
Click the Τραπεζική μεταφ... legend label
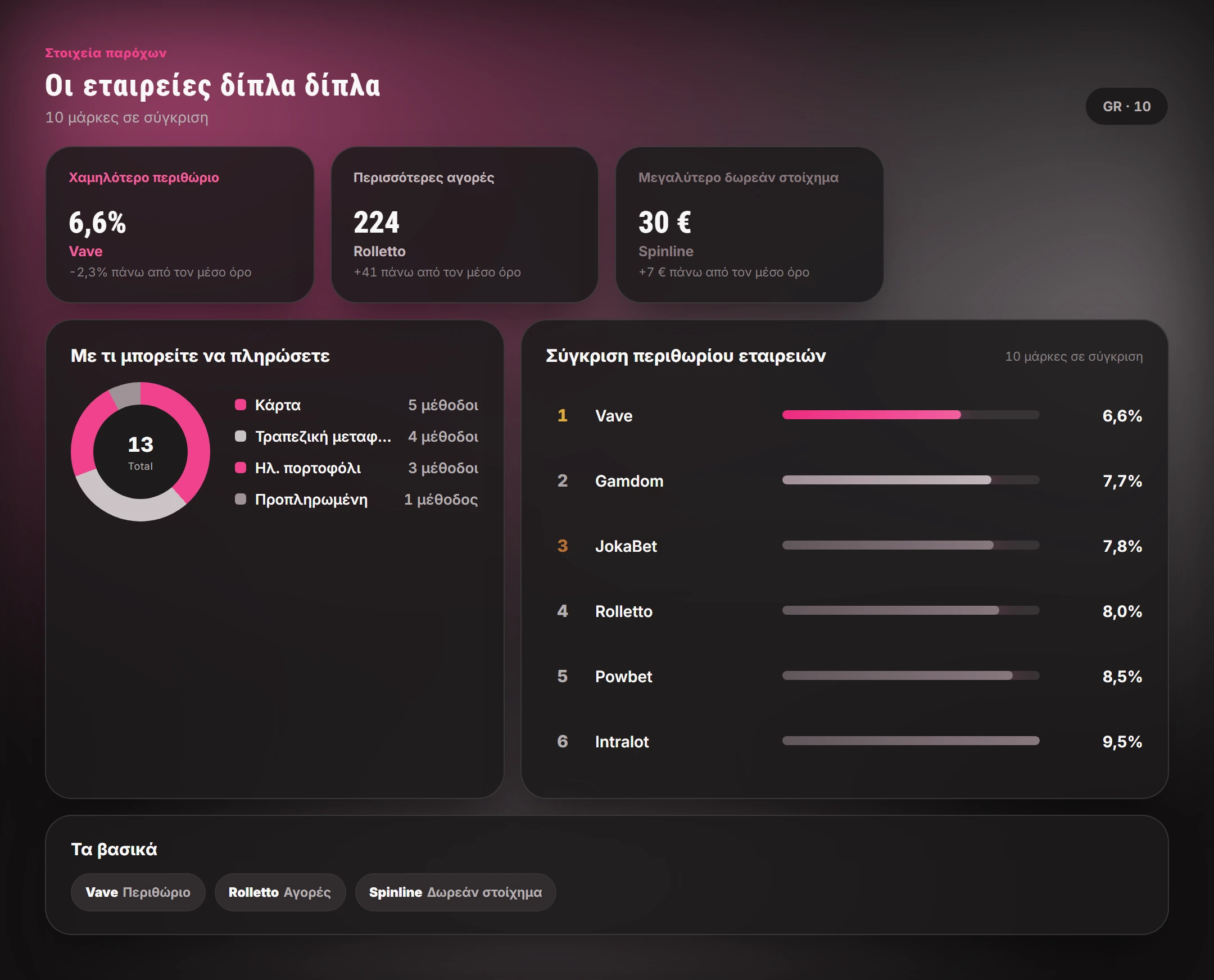[323, 437]
